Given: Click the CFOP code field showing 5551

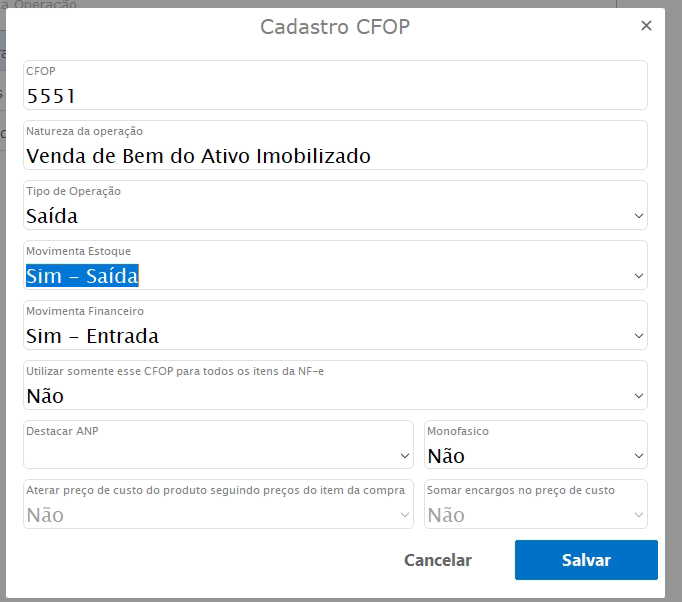Looking at the screenshot, I should tap(335, 95).
